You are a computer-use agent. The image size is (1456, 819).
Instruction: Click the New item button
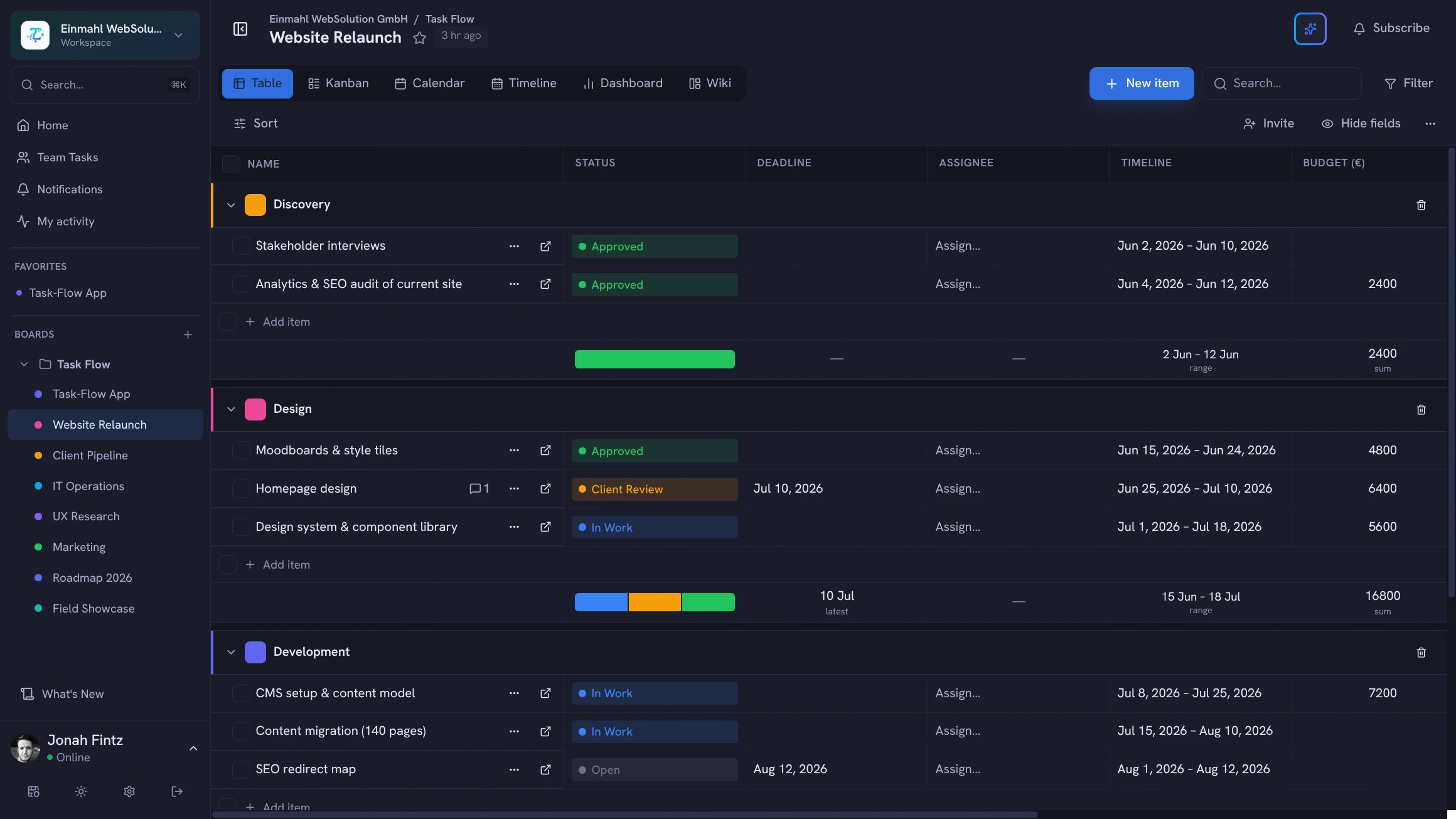(x=1142, y=83)
